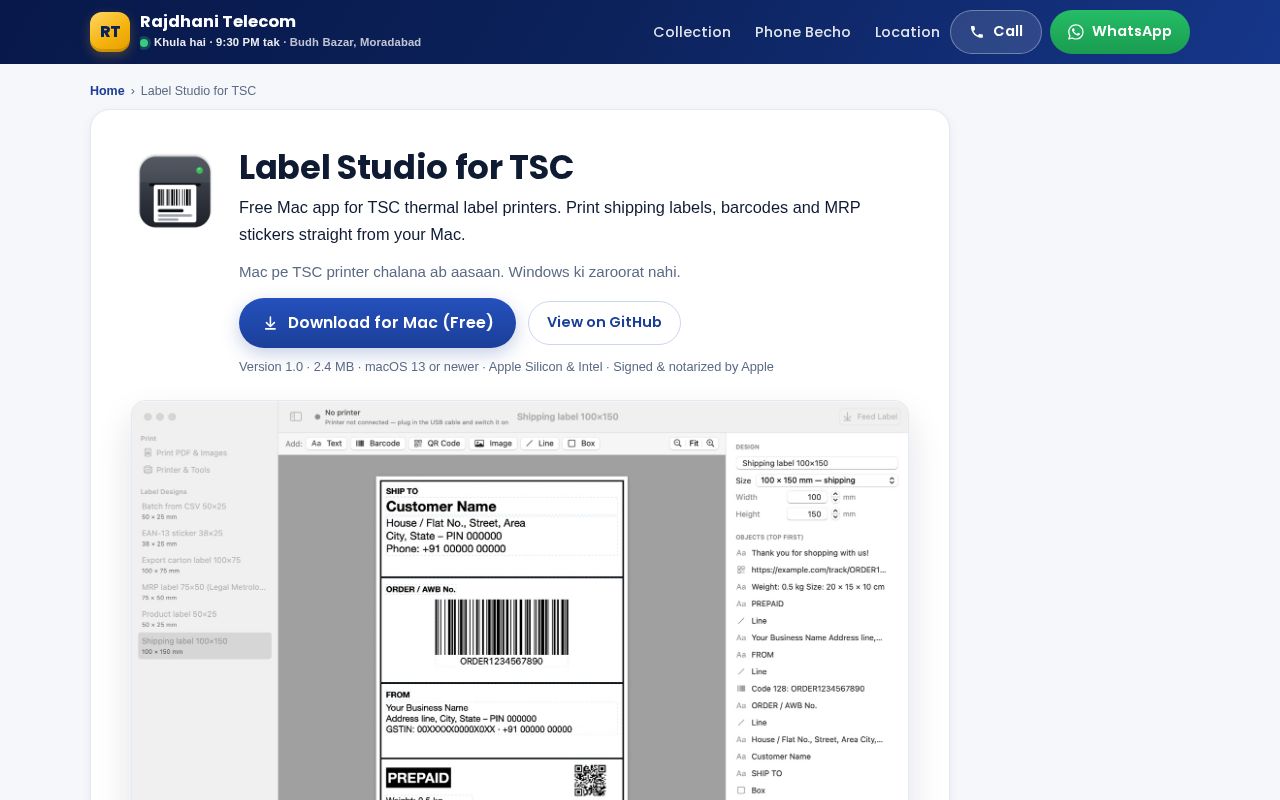Click the Label Studio printer app icon

point(175,191)
